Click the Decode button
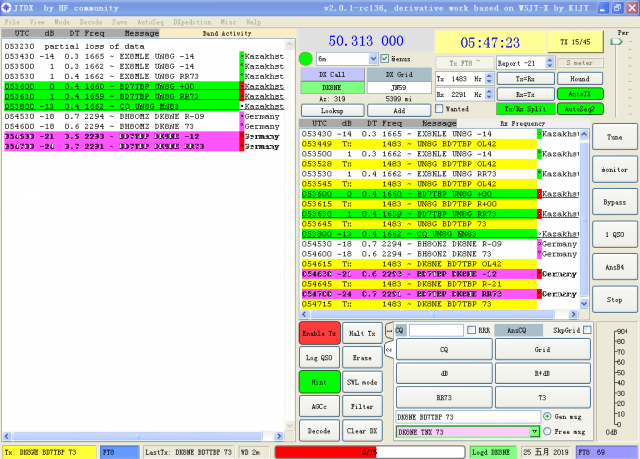 320,431
